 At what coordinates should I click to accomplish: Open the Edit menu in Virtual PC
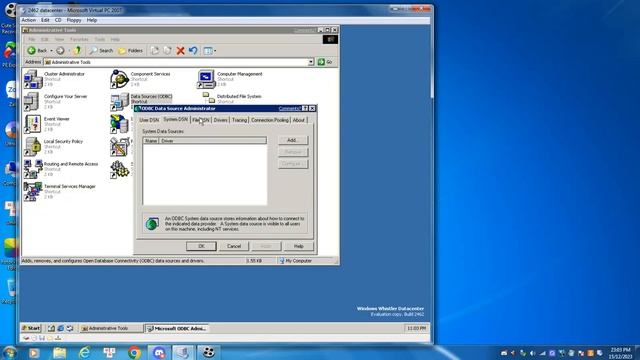45,20
